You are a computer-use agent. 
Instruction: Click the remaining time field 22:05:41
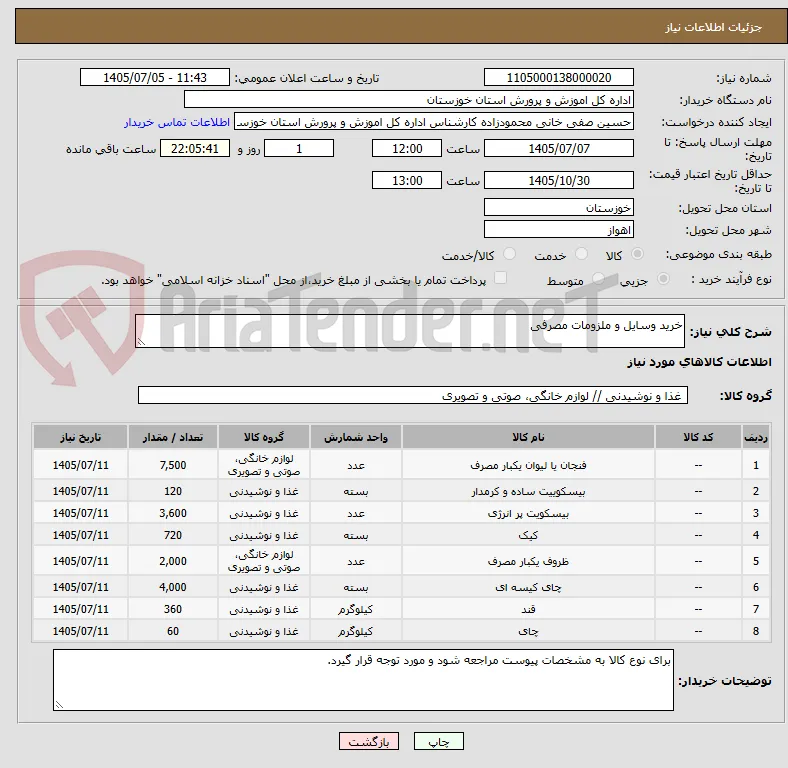[x=195, y=148]
